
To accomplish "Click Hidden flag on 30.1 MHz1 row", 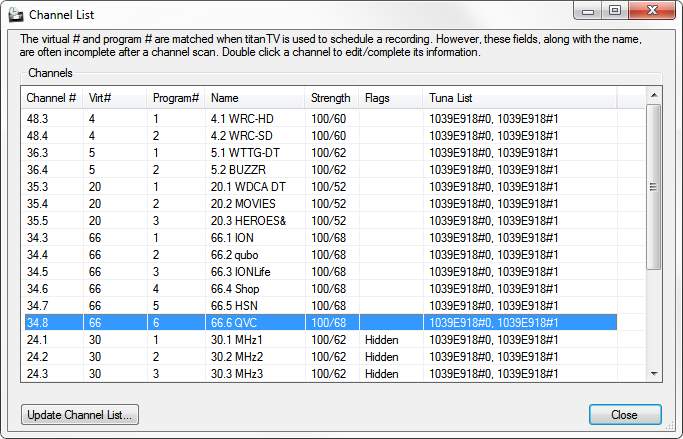I will [x=382, y=339].
